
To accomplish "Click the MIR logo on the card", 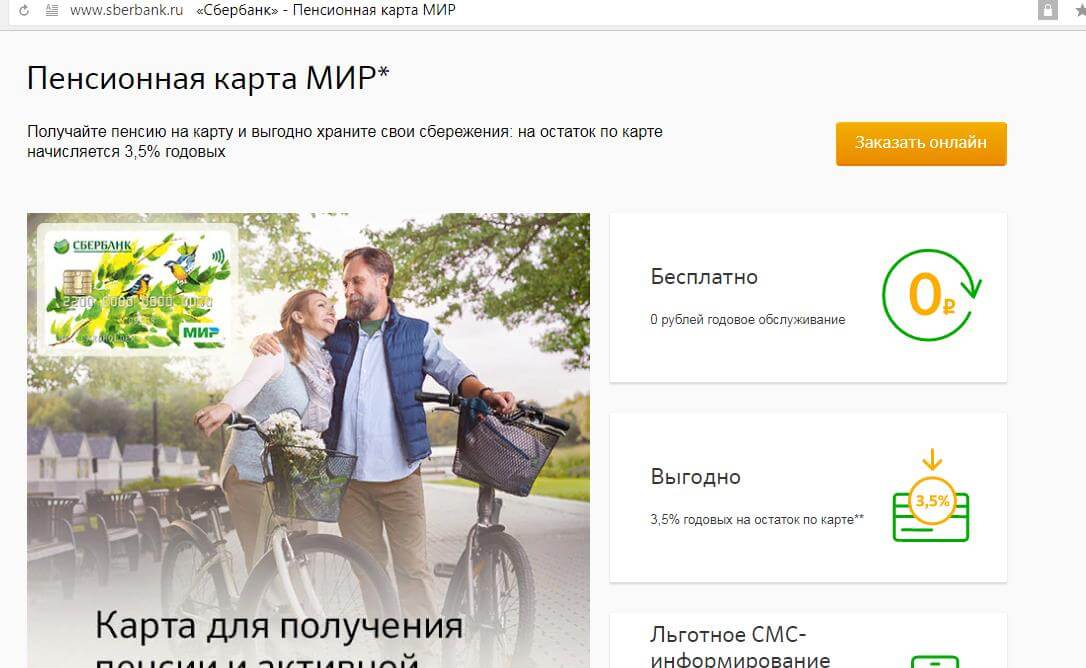I will coord(201,333).
